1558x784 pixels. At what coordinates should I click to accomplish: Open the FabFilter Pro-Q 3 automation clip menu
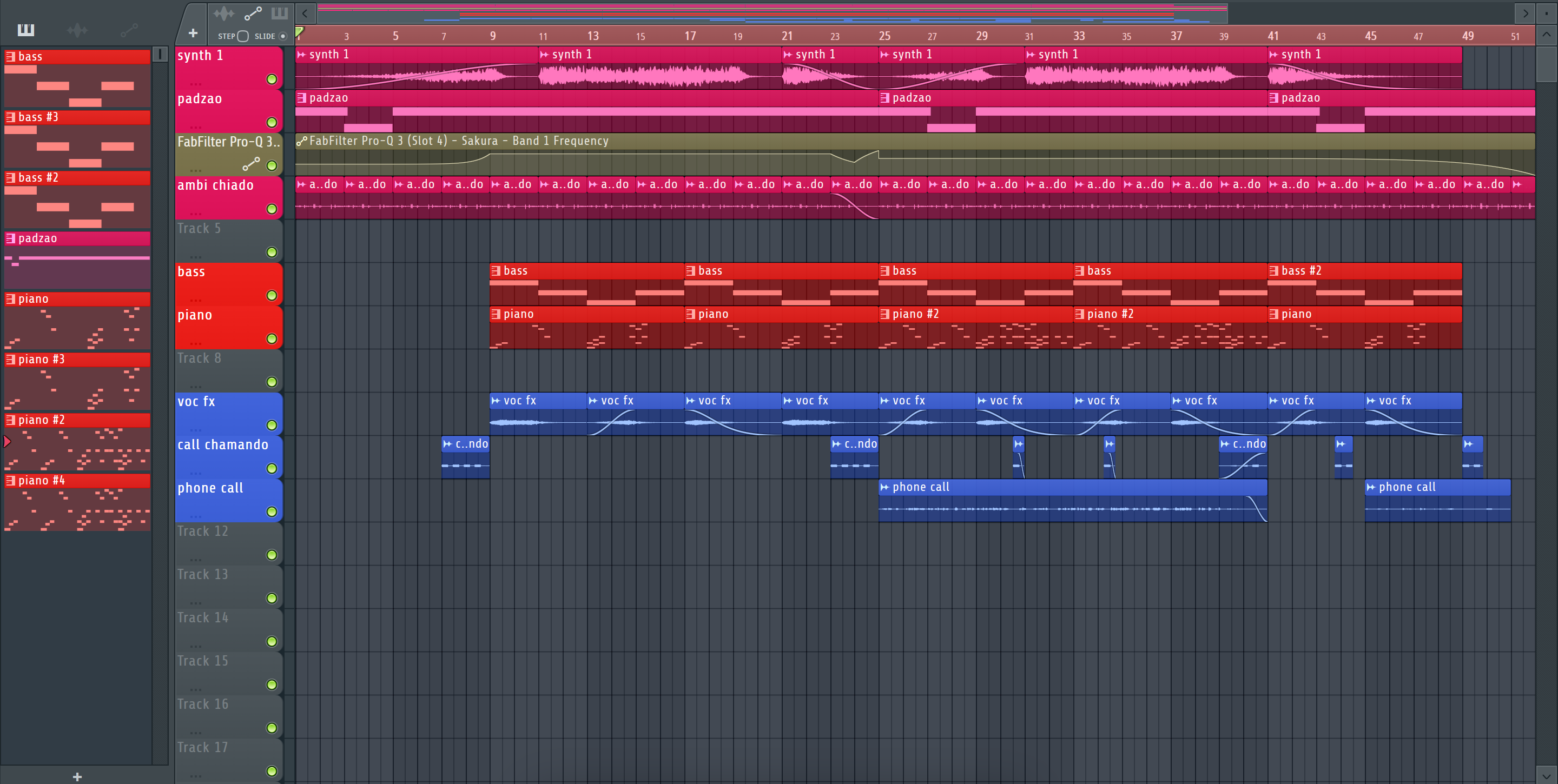click(x=302, y=141)
